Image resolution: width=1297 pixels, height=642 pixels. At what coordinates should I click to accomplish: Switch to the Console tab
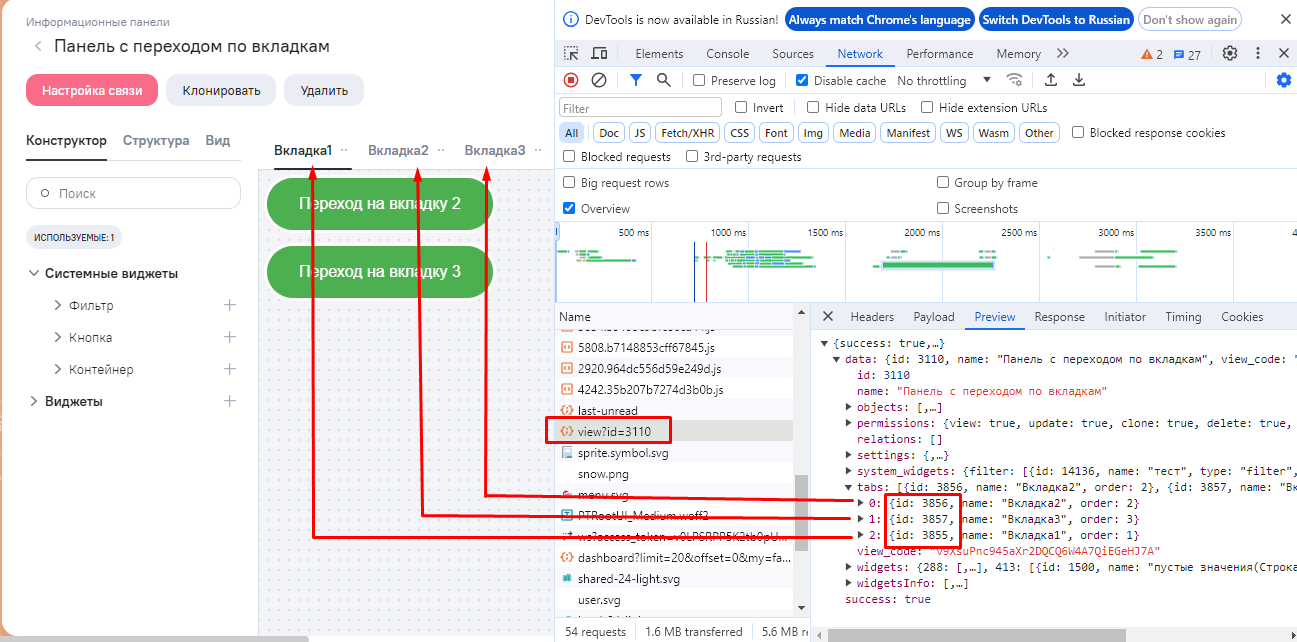click(x=727, y=54)
